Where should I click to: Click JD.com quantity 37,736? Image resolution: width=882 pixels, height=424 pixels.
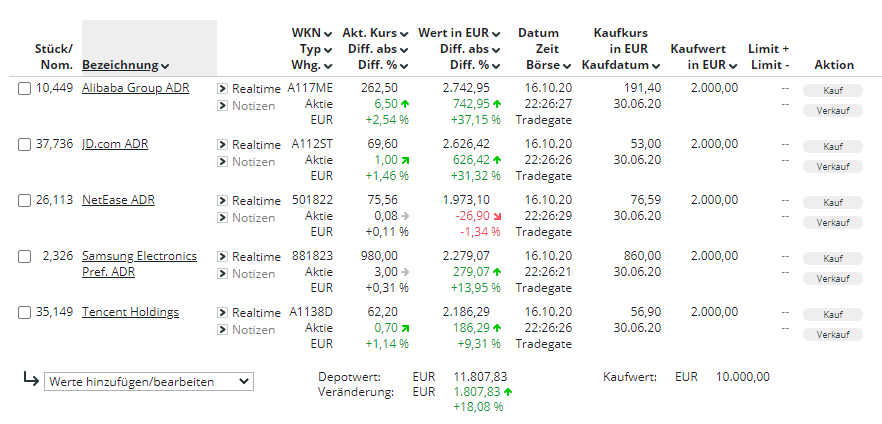[x=55, y=144]
